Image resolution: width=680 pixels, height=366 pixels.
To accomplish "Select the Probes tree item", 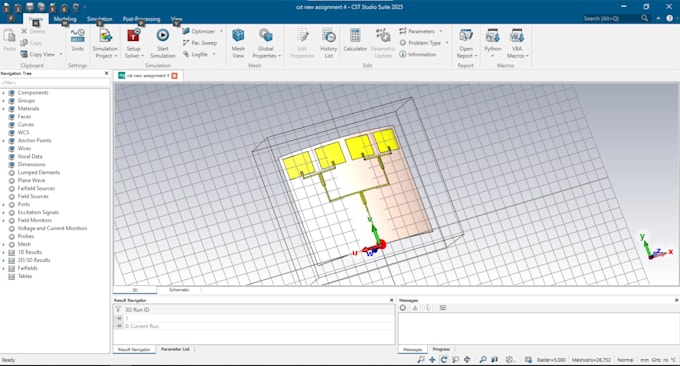I will tap(26, 236).
